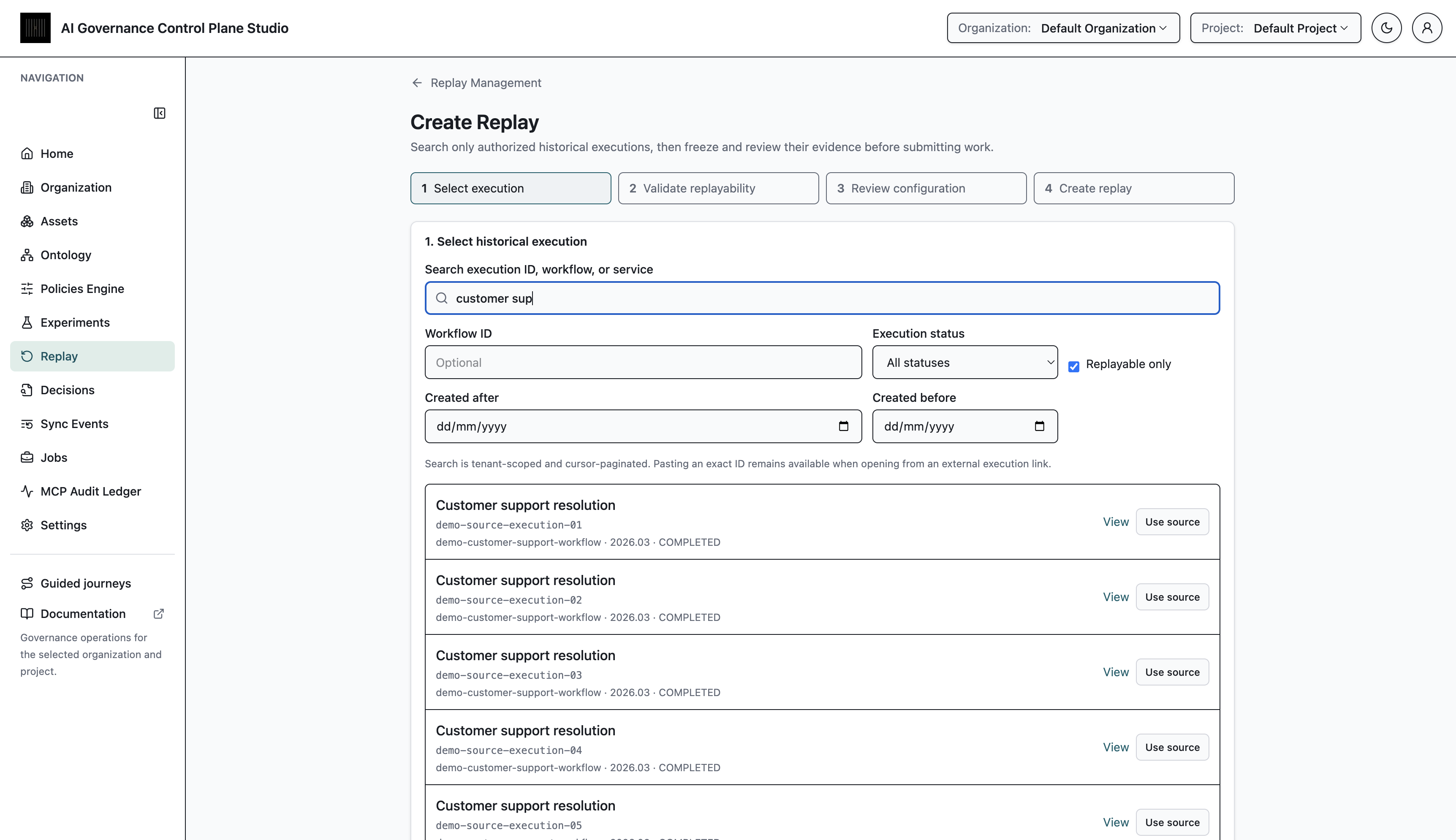Click the search magnifier icon in search field
Image resolution: width=1456 pixels, height=840 pixels.
tap(442, 298)
